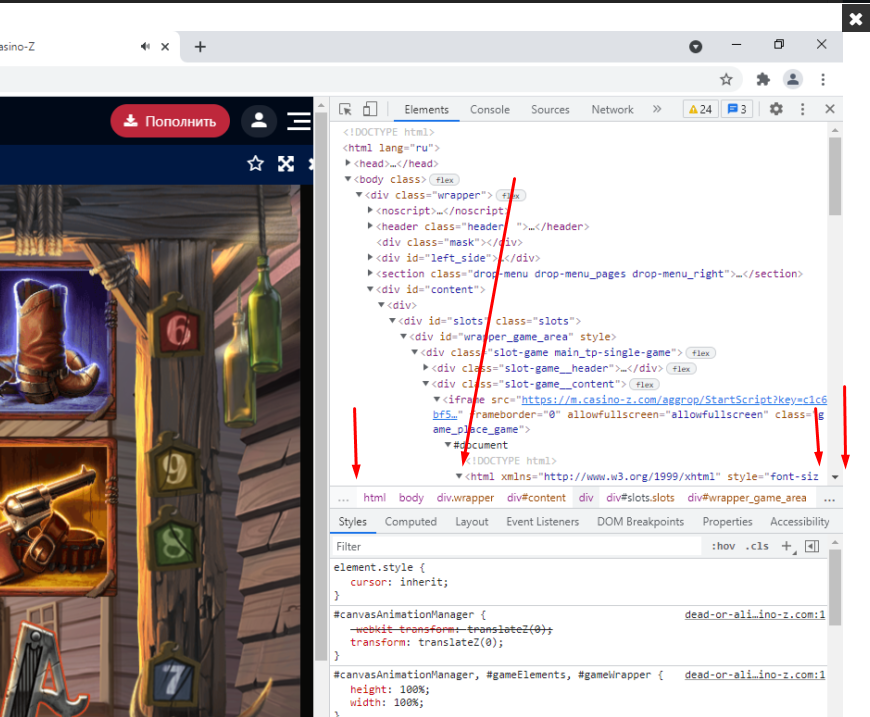The height and width of the screenshot is (717, 870).
Task: Toggle the device toolbar icon
Action: (369, 109)
